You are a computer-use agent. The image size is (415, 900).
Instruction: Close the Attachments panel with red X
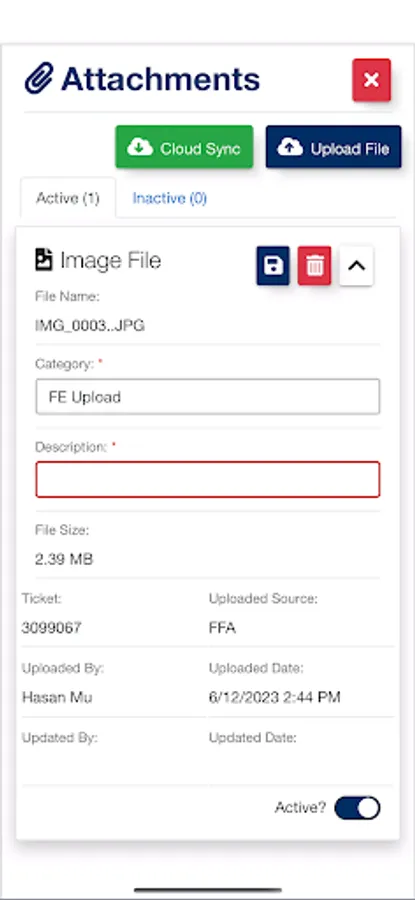coord(371,80)
